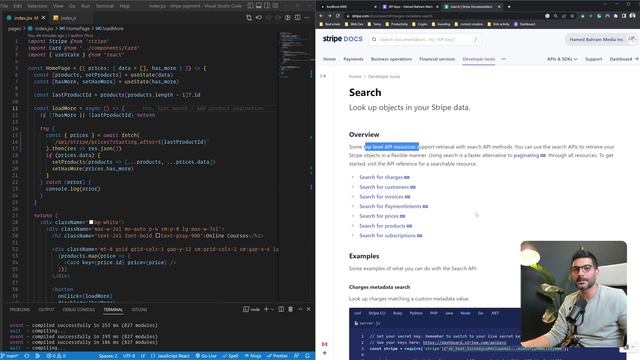
Task: Open the Search for charges link
Action: [x=384, y=177]
